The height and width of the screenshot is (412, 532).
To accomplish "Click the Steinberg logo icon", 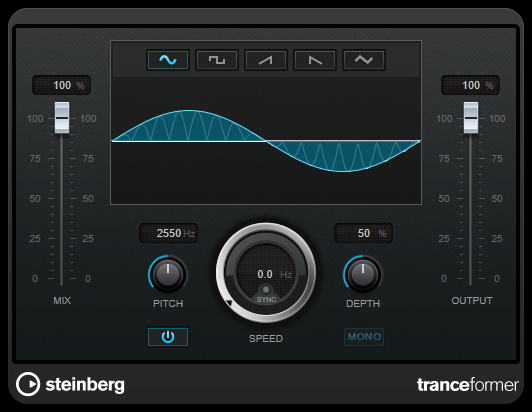I will coord(28,384).
